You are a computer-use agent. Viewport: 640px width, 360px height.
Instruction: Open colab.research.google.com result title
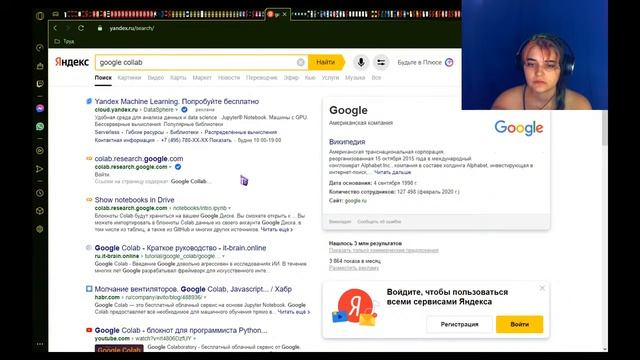(x=139, y=158)
